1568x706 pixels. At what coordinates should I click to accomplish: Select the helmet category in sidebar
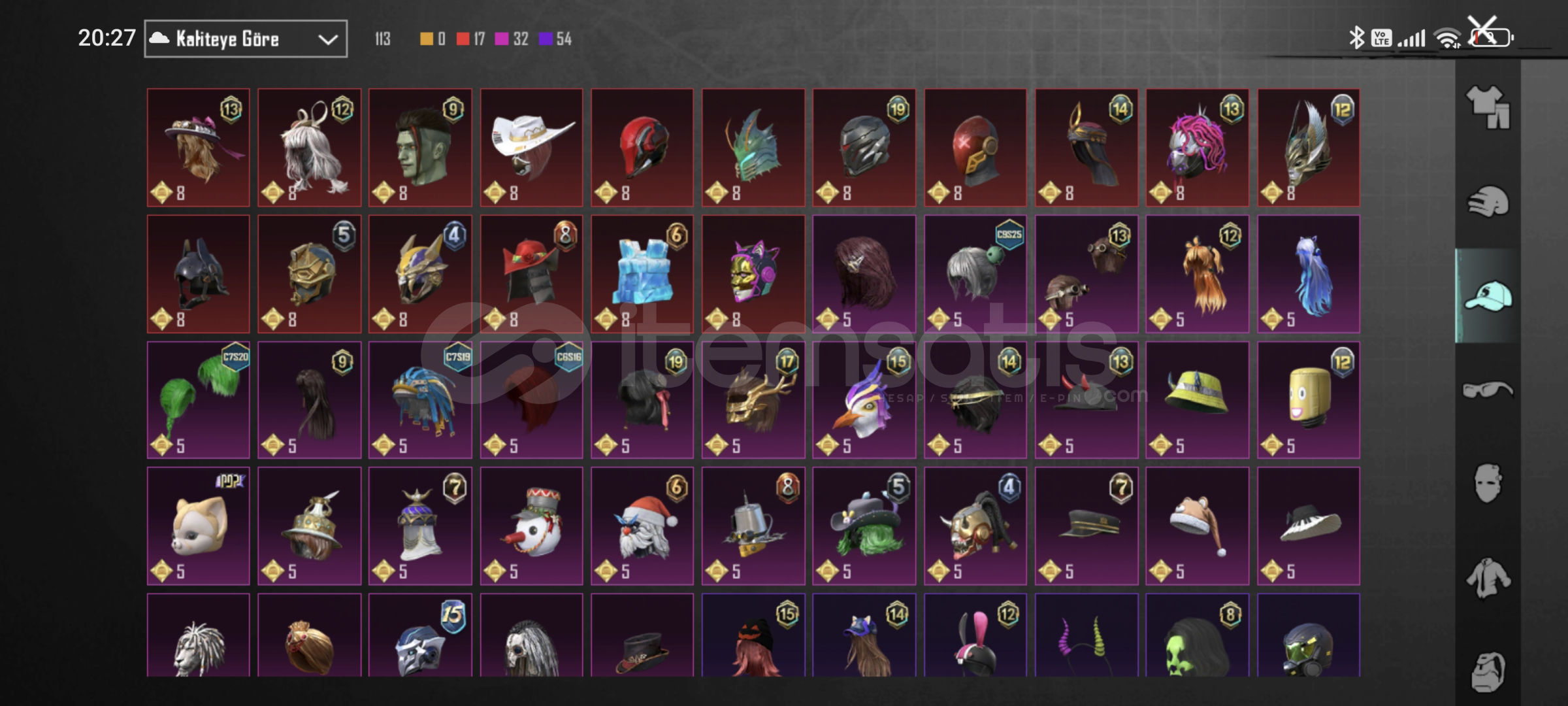click(x=1488, y=201)
